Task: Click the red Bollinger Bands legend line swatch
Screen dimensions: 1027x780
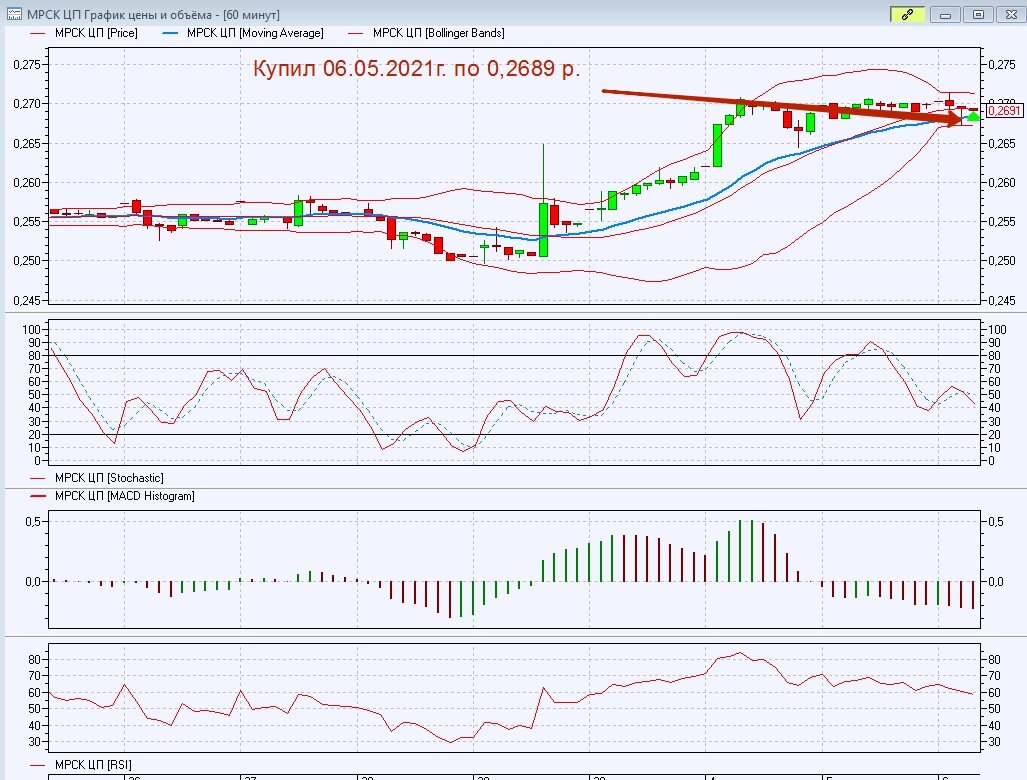Action: click(356, 33)
